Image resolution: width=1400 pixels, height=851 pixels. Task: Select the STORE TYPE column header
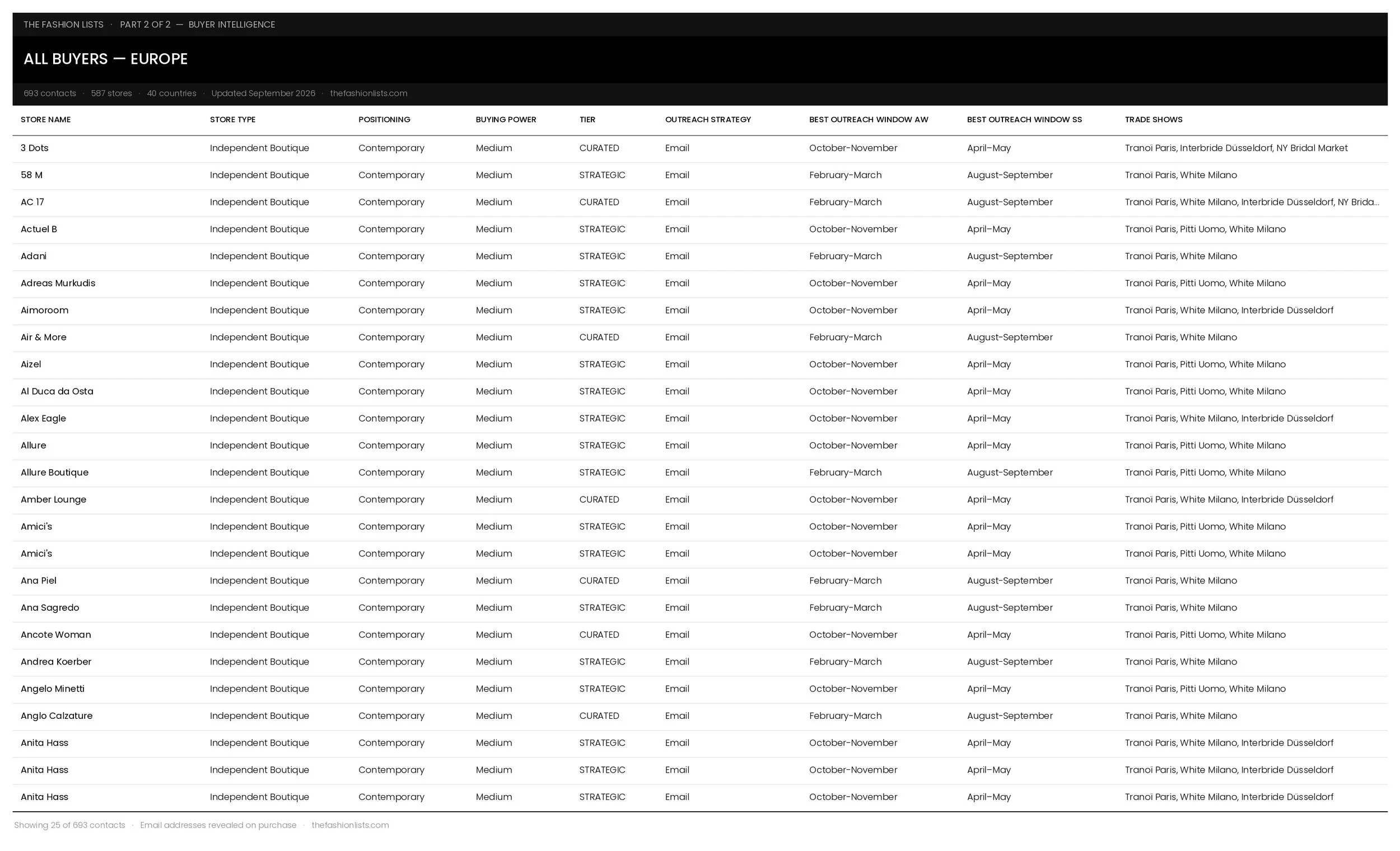click(x=232, y=119)
